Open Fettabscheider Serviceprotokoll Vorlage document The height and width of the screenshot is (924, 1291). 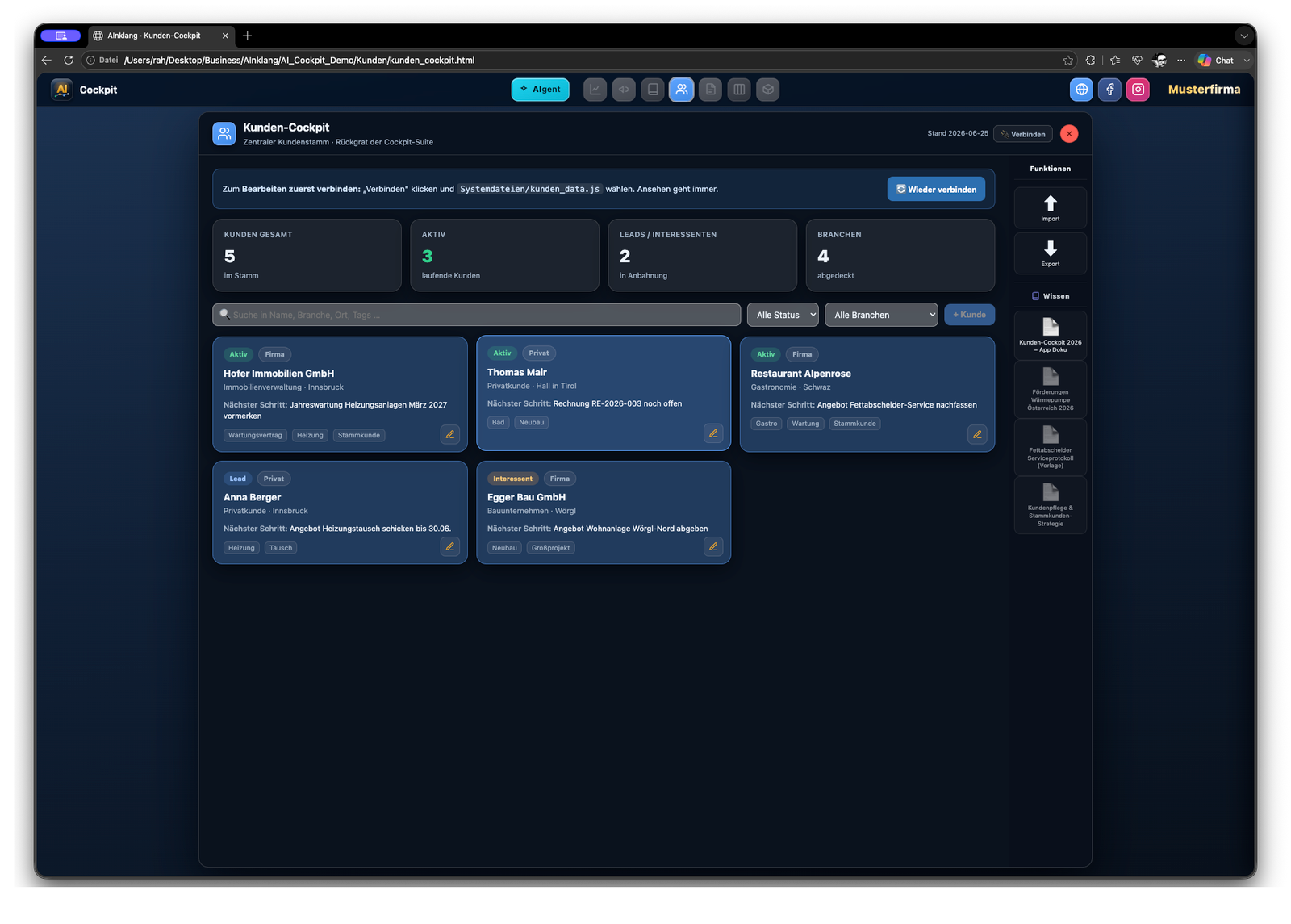(x=1051, y=447)
